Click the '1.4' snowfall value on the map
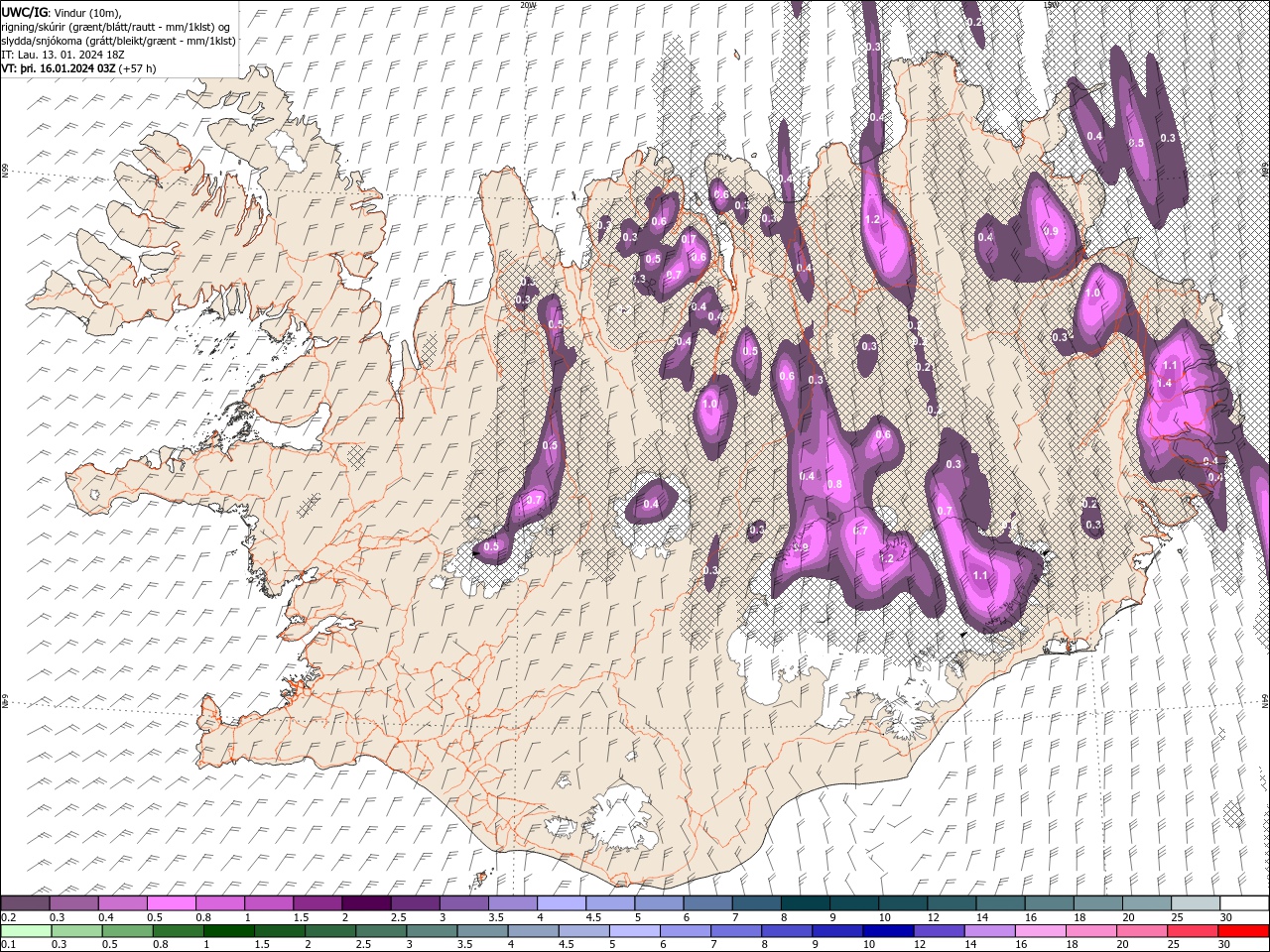 [x=1165, y=383]
